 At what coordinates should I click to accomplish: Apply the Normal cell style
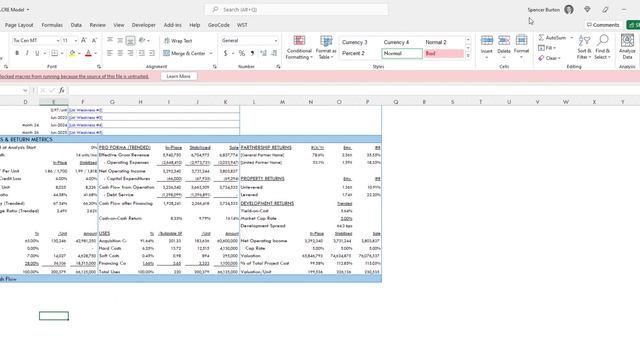[x=402, y=53]
